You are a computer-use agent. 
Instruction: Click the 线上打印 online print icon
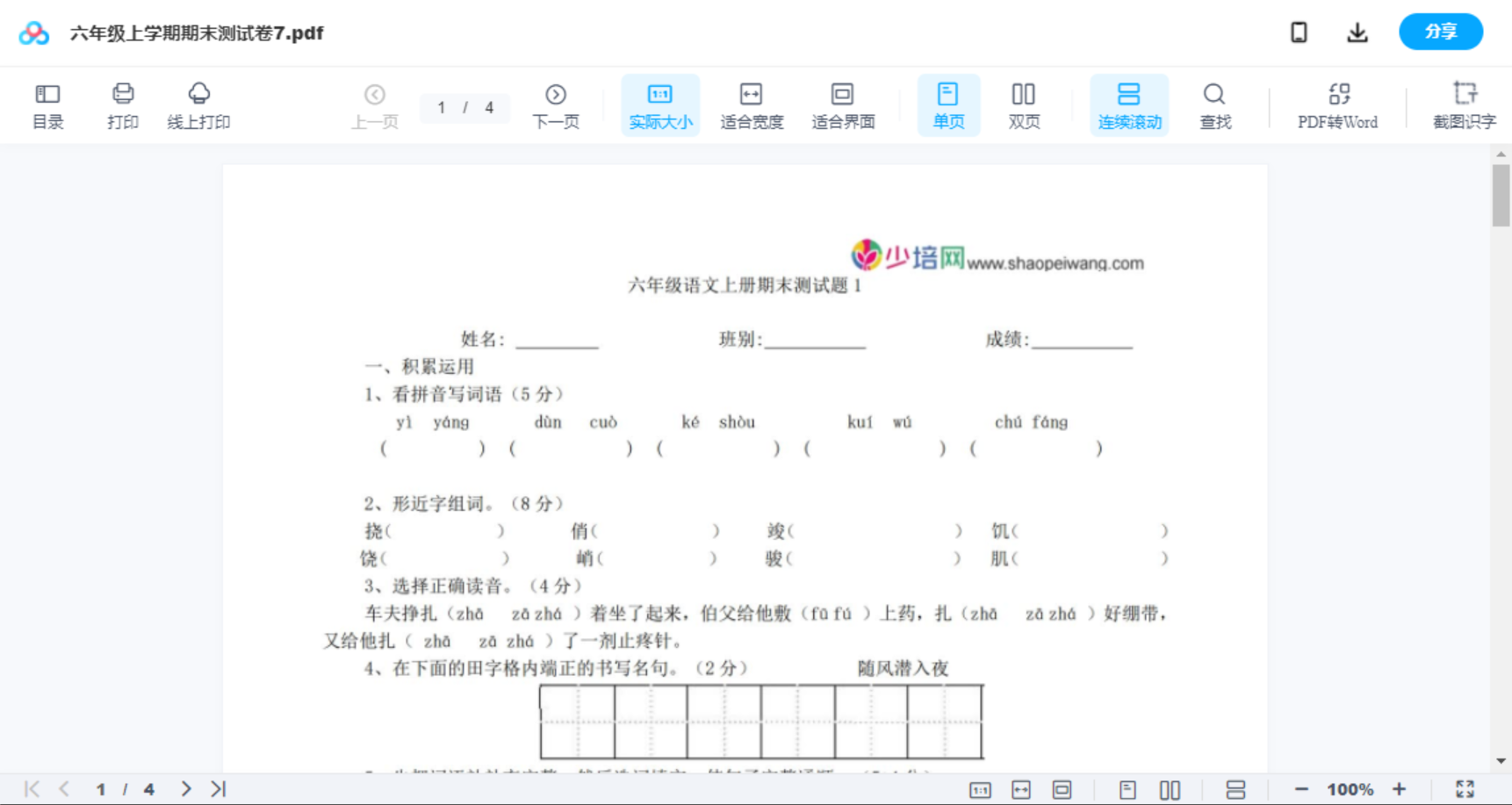(x=199, y=104)
